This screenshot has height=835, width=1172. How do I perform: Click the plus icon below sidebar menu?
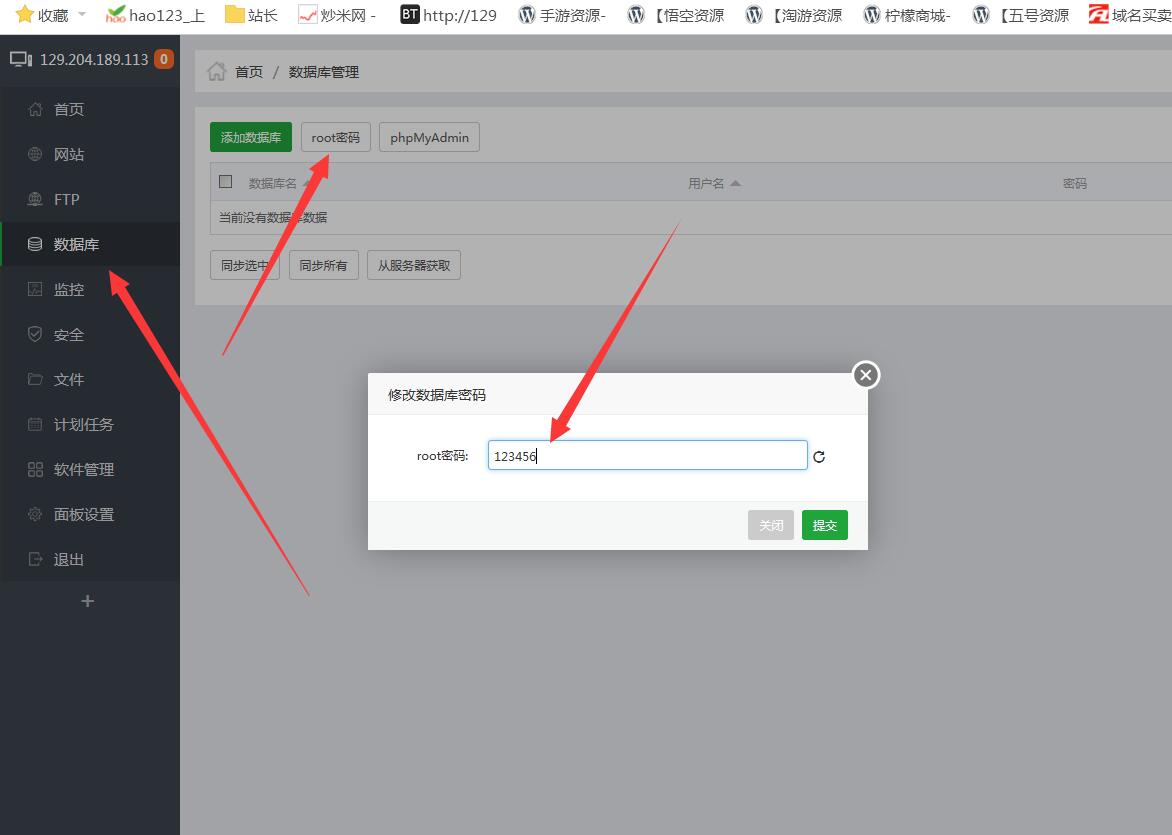[87, 601]
